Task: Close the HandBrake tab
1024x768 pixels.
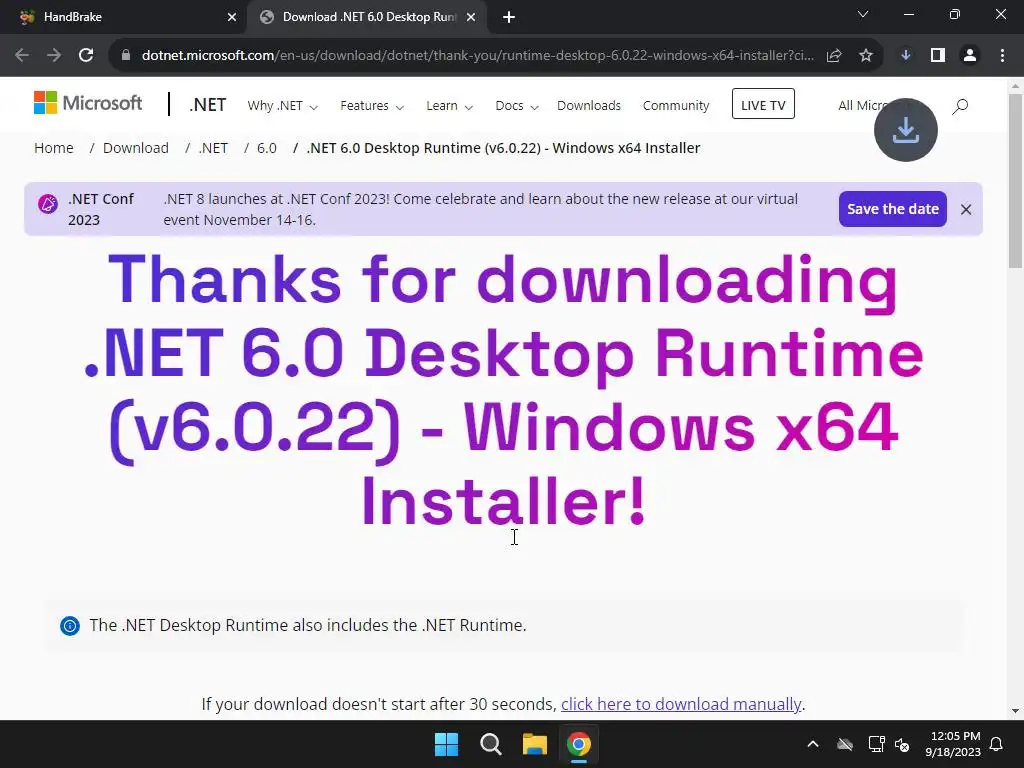Action: coord(232,17)
